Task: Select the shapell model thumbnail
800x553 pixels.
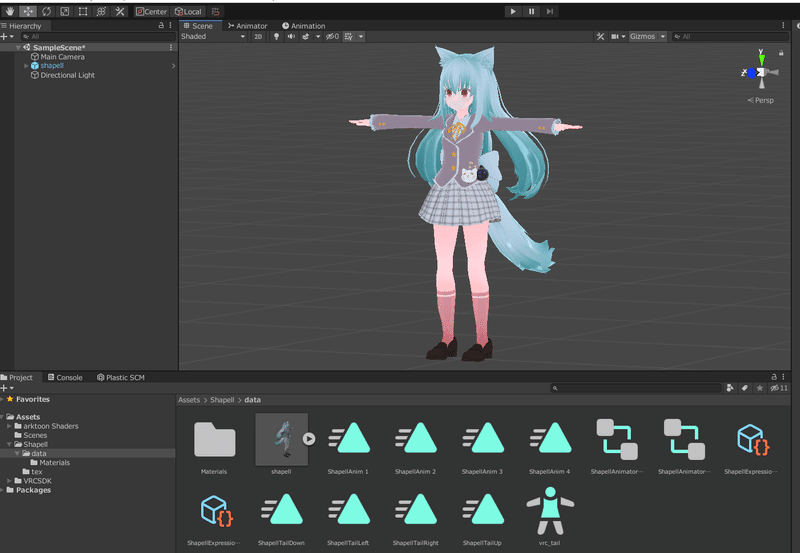Action: (x=281, y=439)
